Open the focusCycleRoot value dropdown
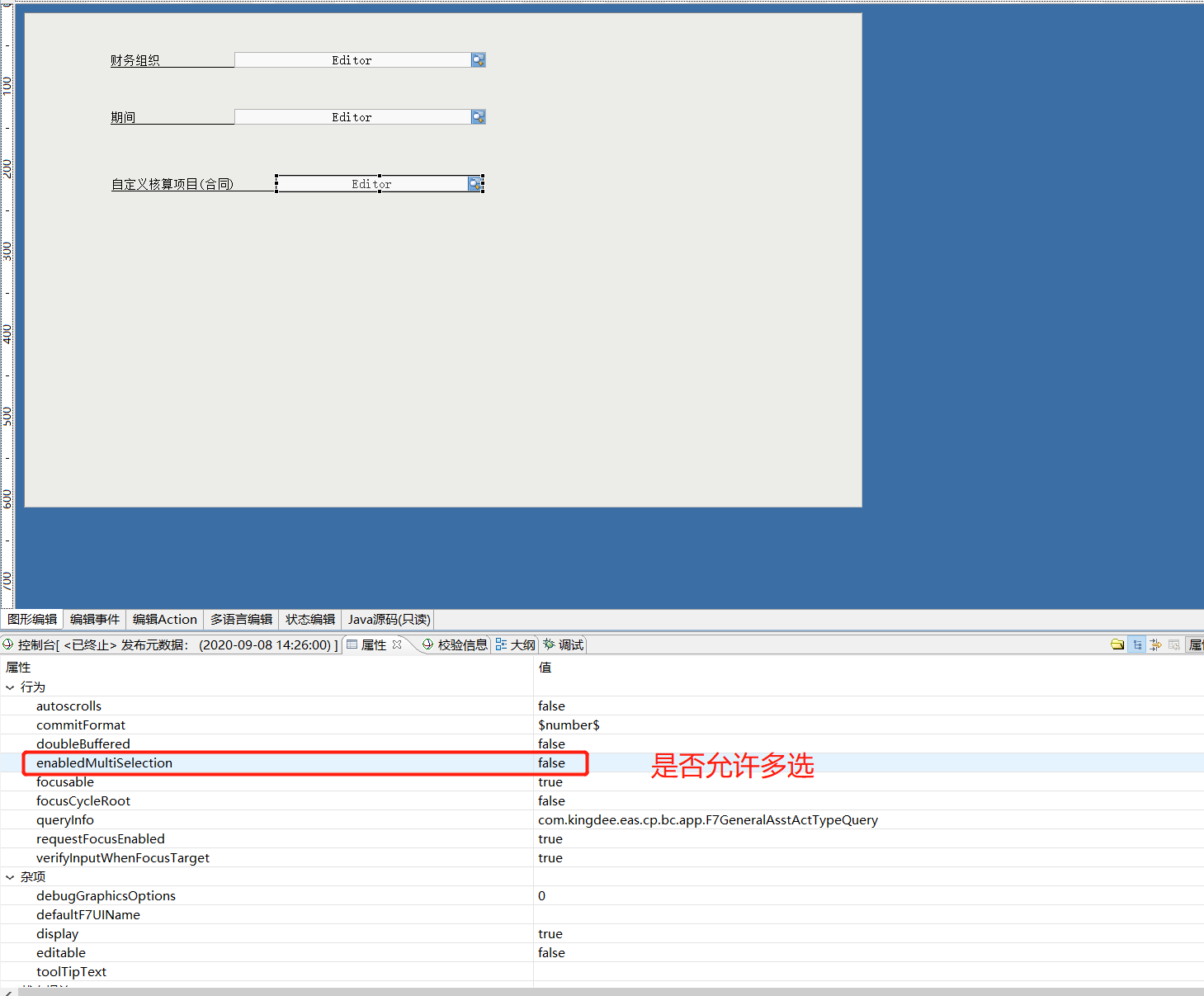 [551, 800]
